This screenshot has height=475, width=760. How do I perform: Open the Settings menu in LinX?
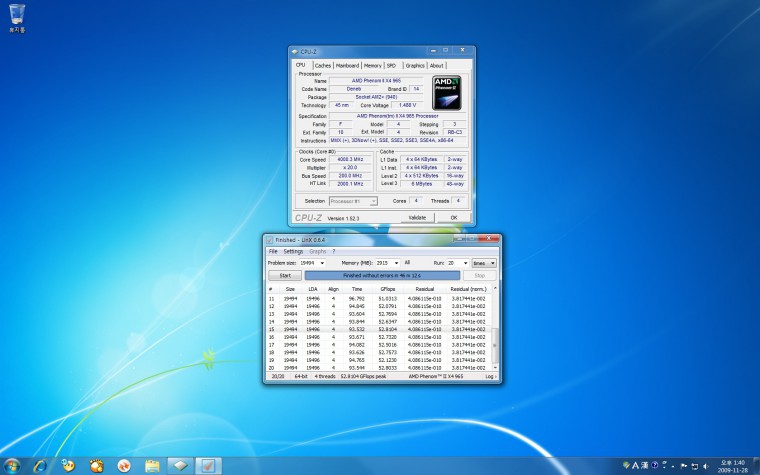(293, 252)
